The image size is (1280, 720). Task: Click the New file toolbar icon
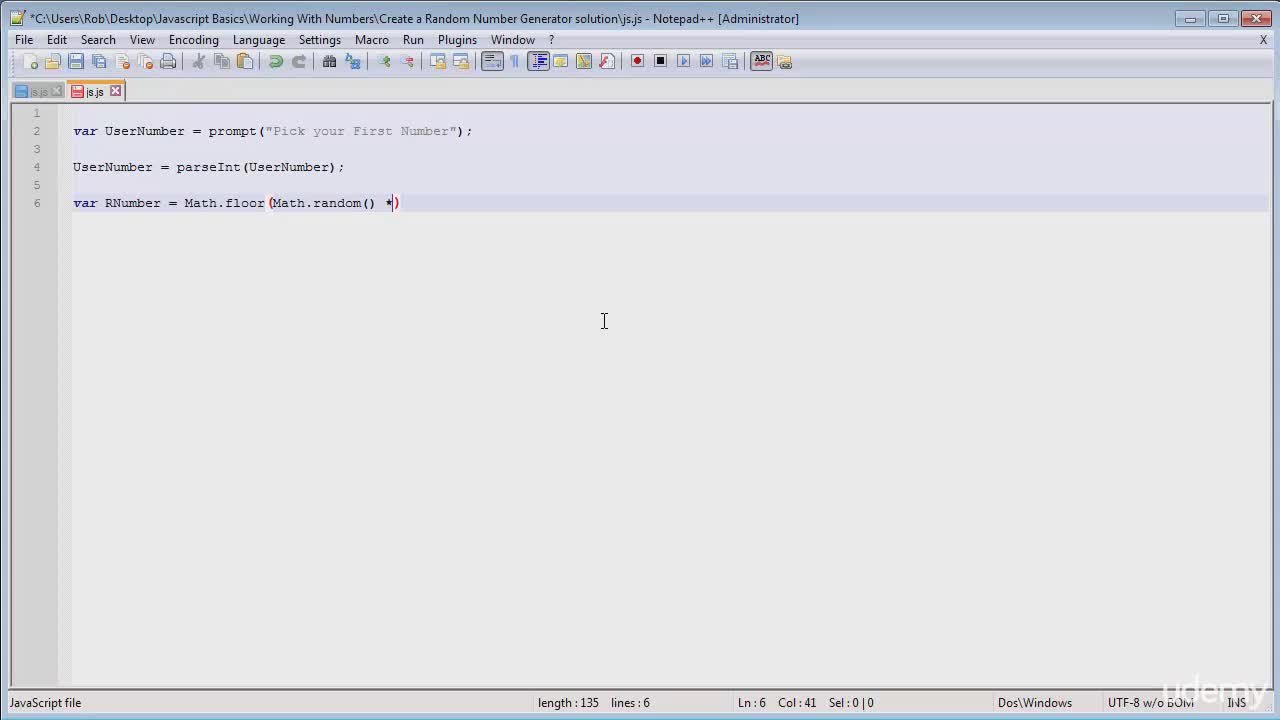[x=30, y=62]
